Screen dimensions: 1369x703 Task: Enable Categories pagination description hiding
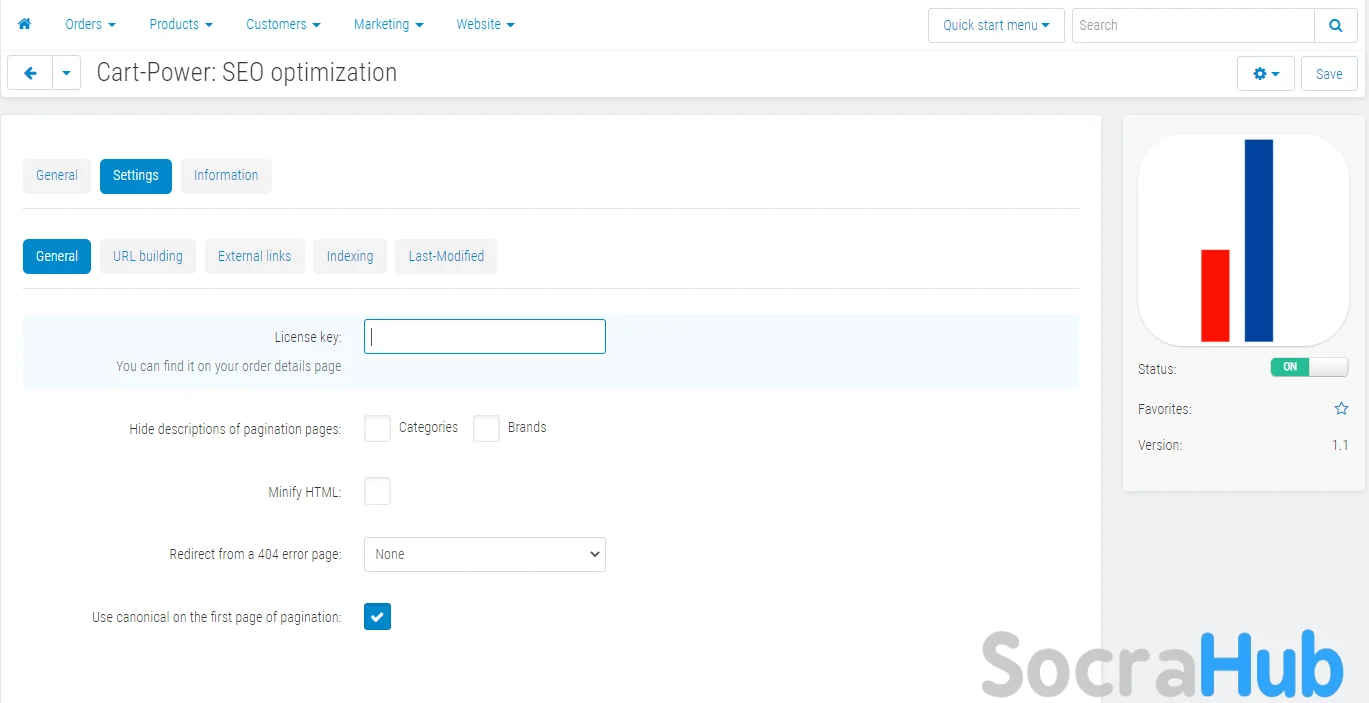(377, 428)
